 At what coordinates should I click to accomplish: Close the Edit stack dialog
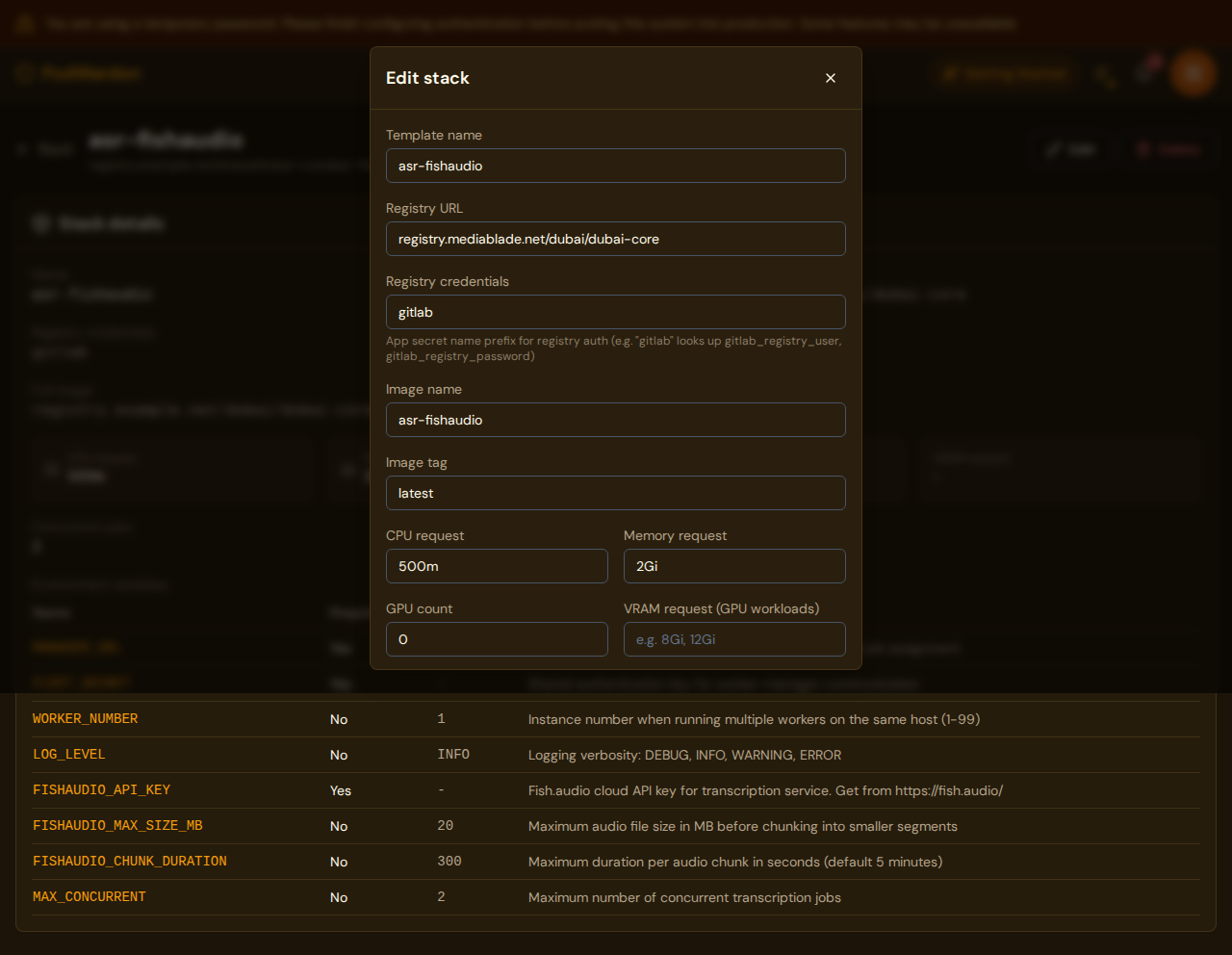[830, 78]
